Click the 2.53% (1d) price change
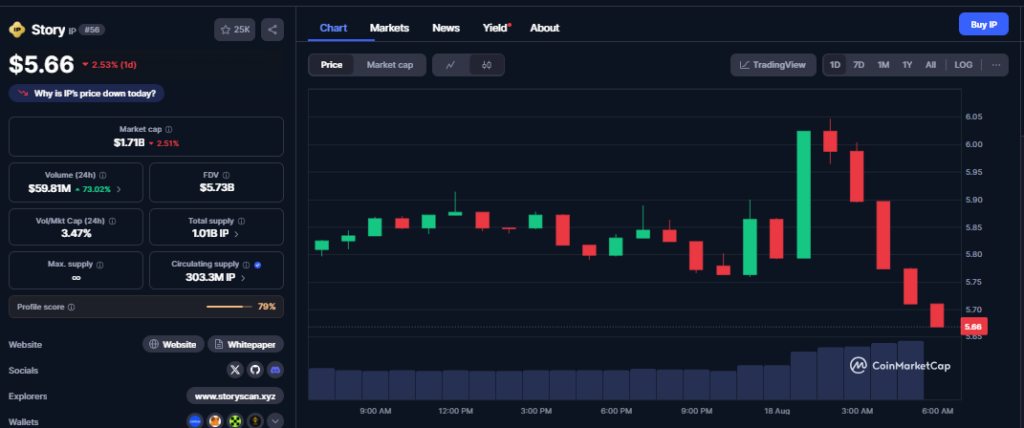 coord(109,65)
